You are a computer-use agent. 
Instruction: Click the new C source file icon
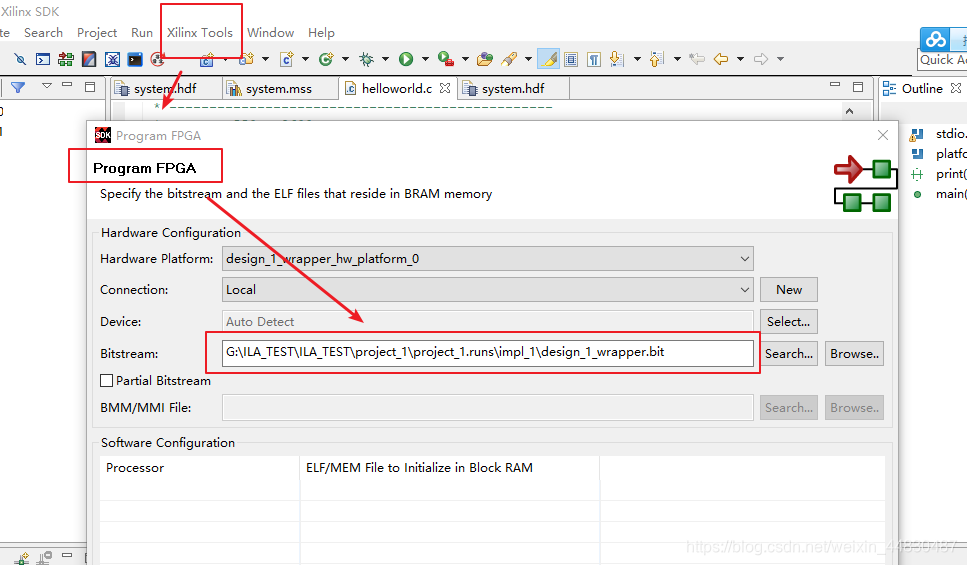point(287,59)
